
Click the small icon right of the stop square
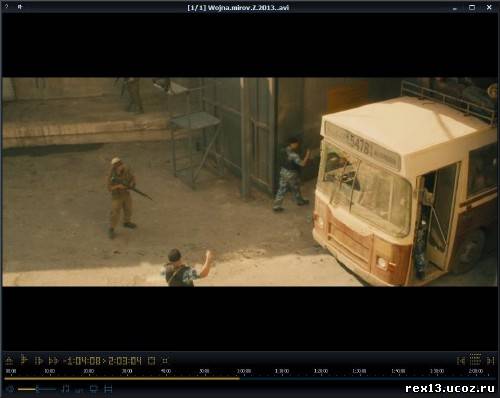click(165, 361)
